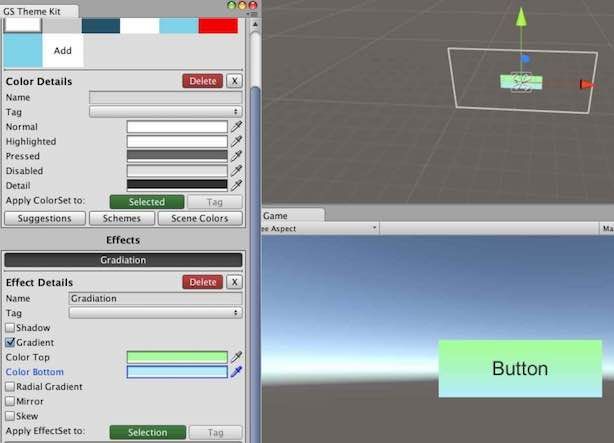Image resolution: width=614 pixels, height=443 pixels.
Task: Open the Color Bottom blue field
Action: click(x=177, y=372)
